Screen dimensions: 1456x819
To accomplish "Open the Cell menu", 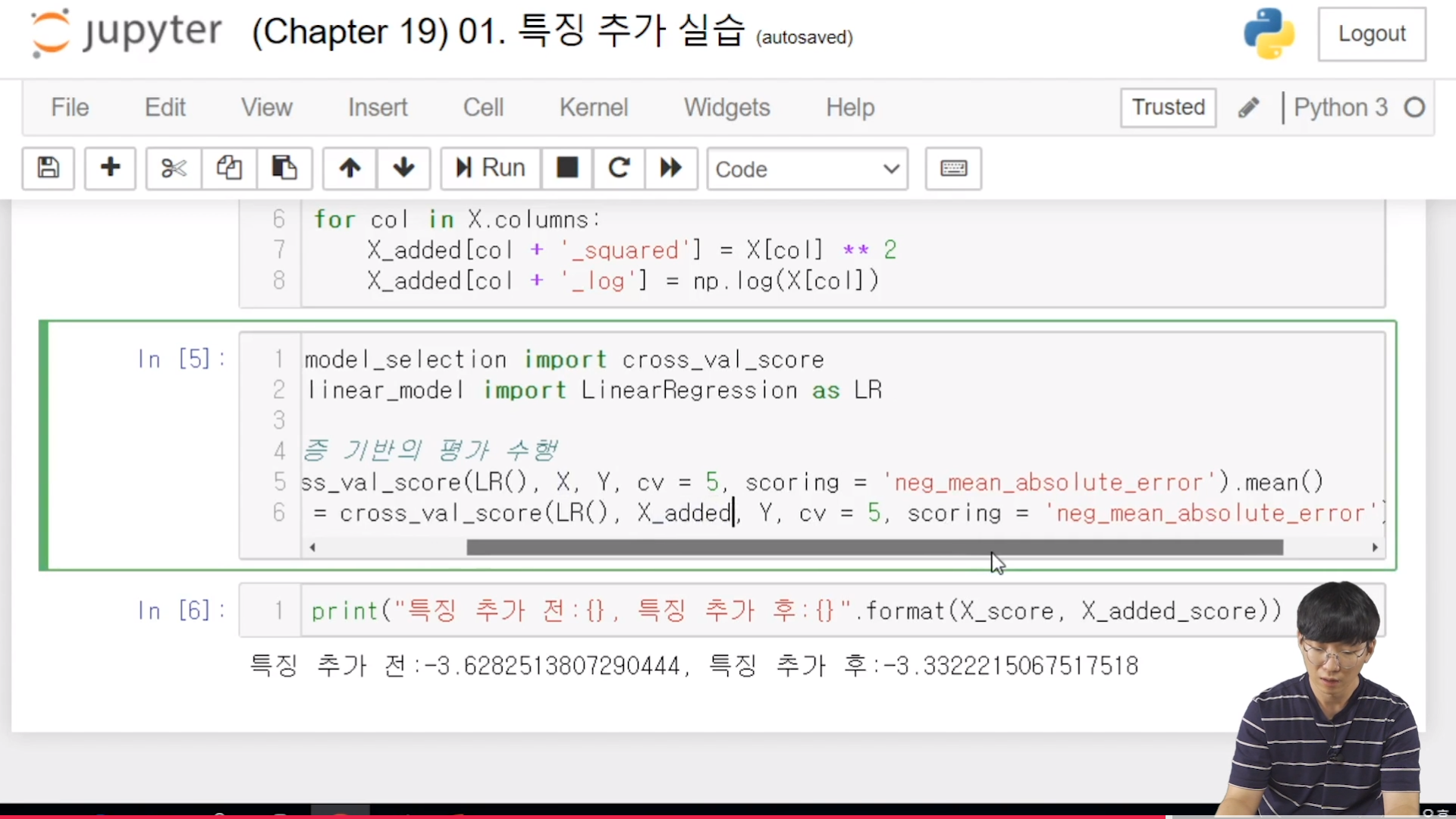I will (x=483, y=107).
